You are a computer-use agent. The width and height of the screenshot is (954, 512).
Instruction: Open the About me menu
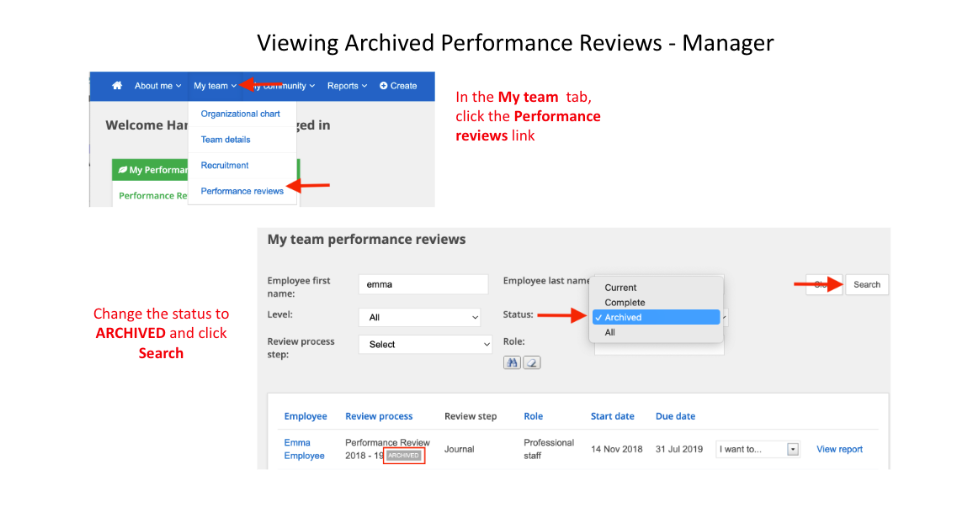pyautogui.click(x=158, y=86)
